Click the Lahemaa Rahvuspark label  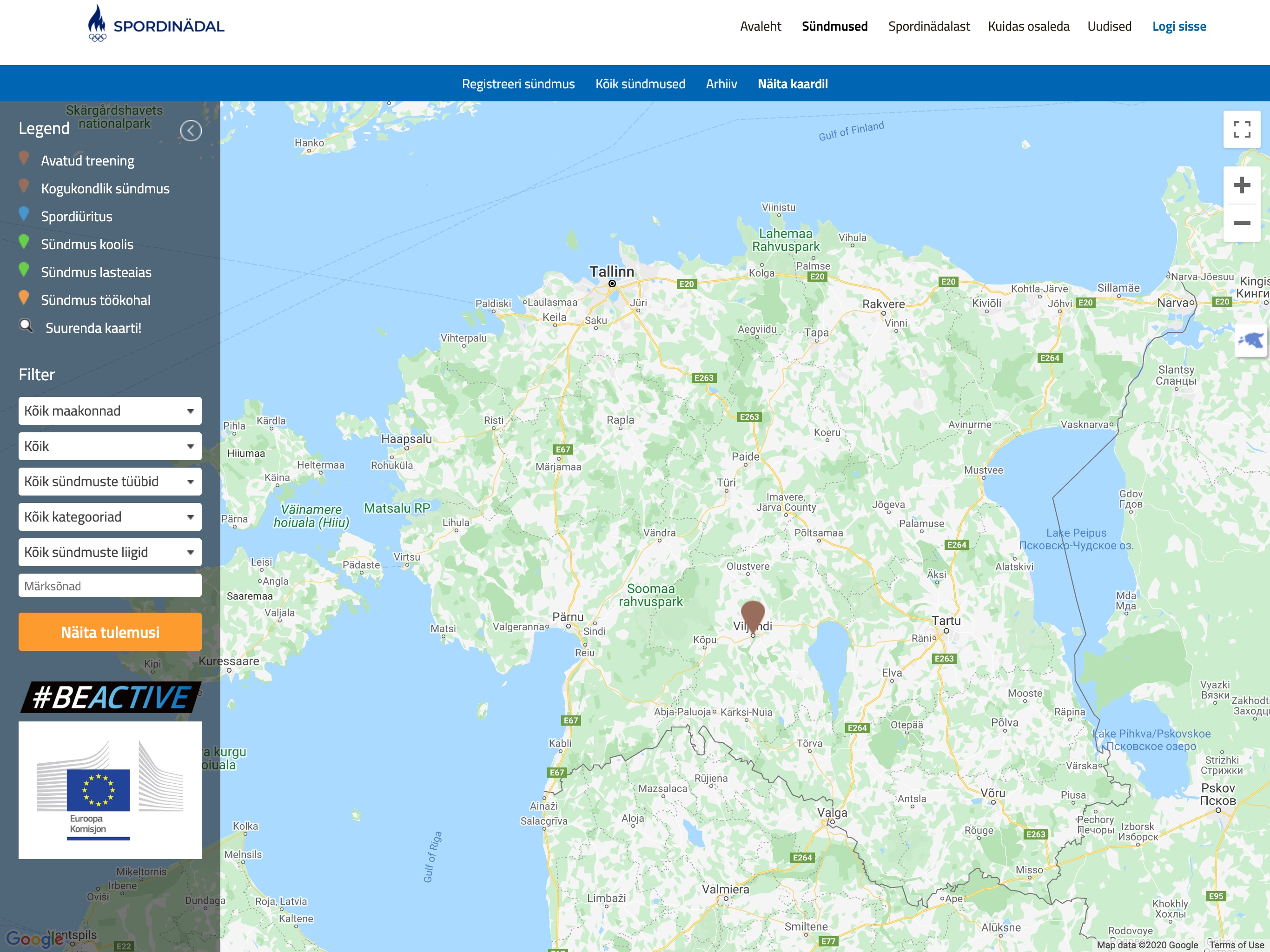tap(786, 240)
